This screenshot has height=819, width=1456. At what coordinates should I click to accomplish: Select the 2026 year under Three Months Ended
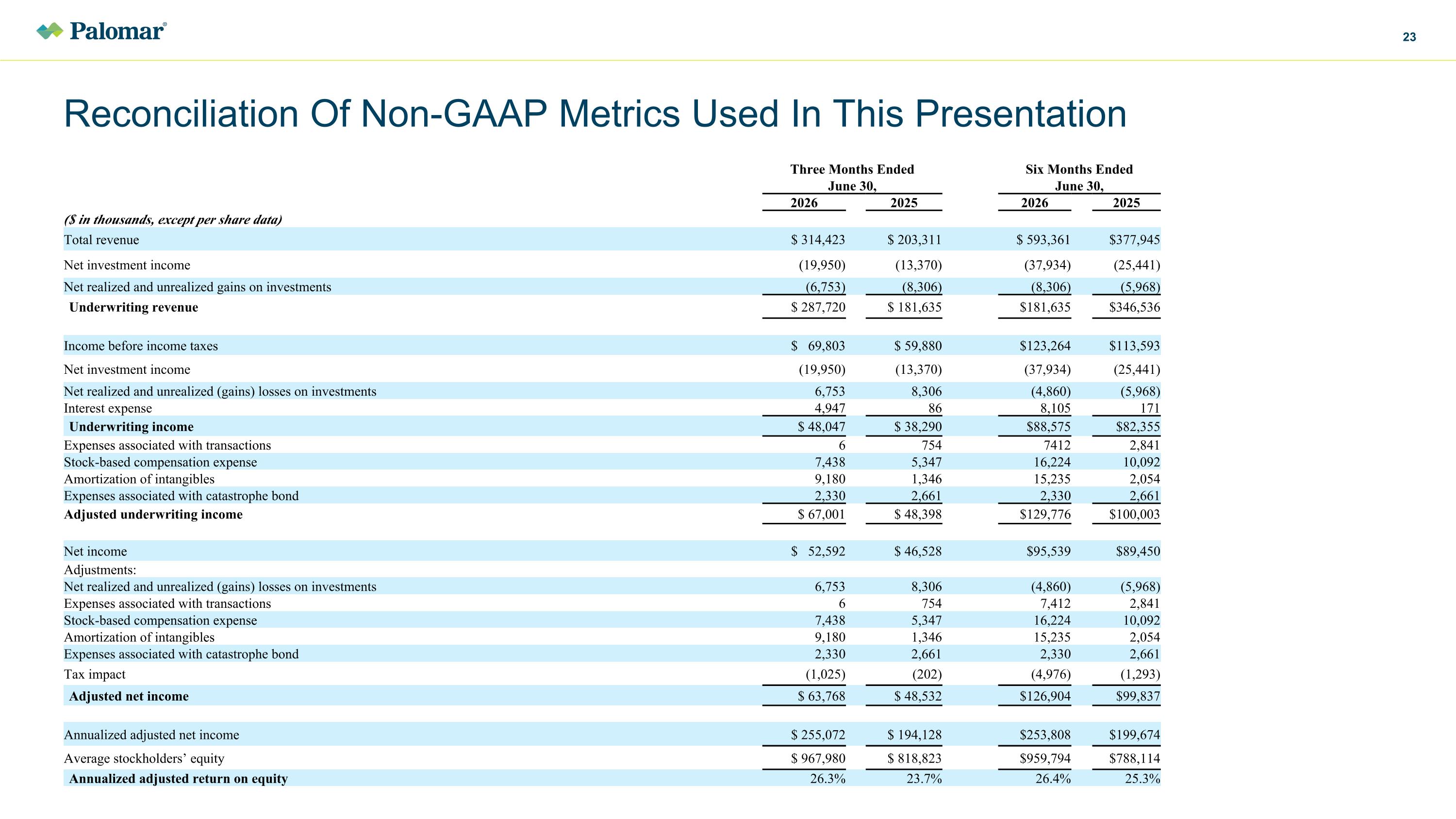[804, 203]
